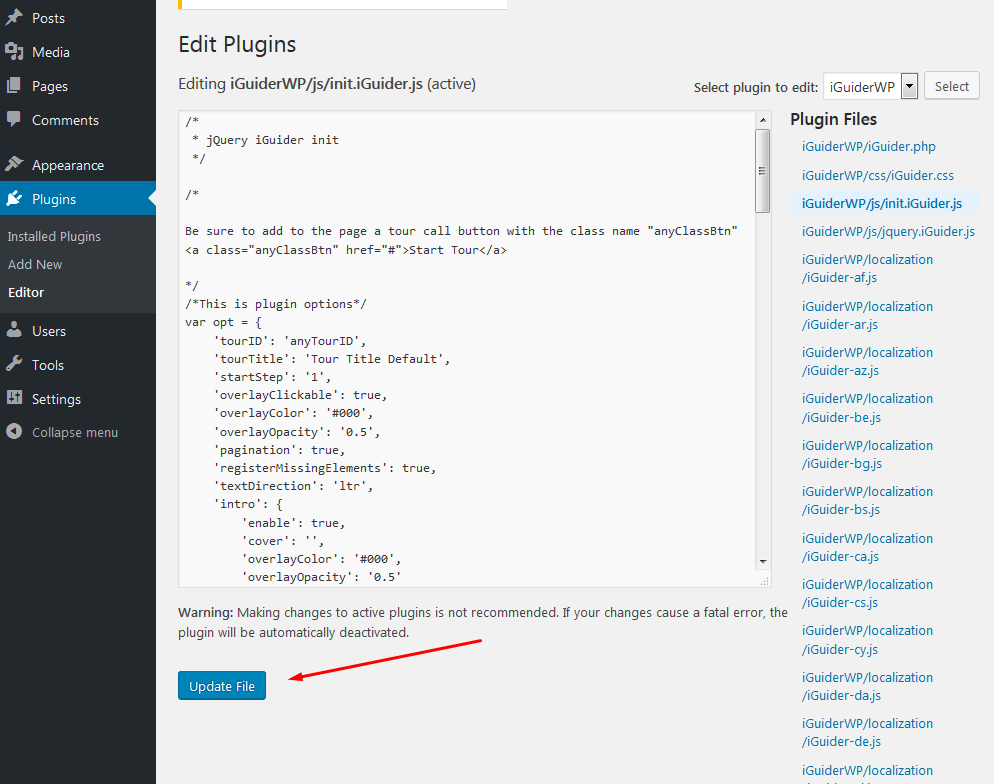Click the Pages icon in sidebar
Image resolution: width=994 pixels, height=784 pixels.
tap(14, 86)
